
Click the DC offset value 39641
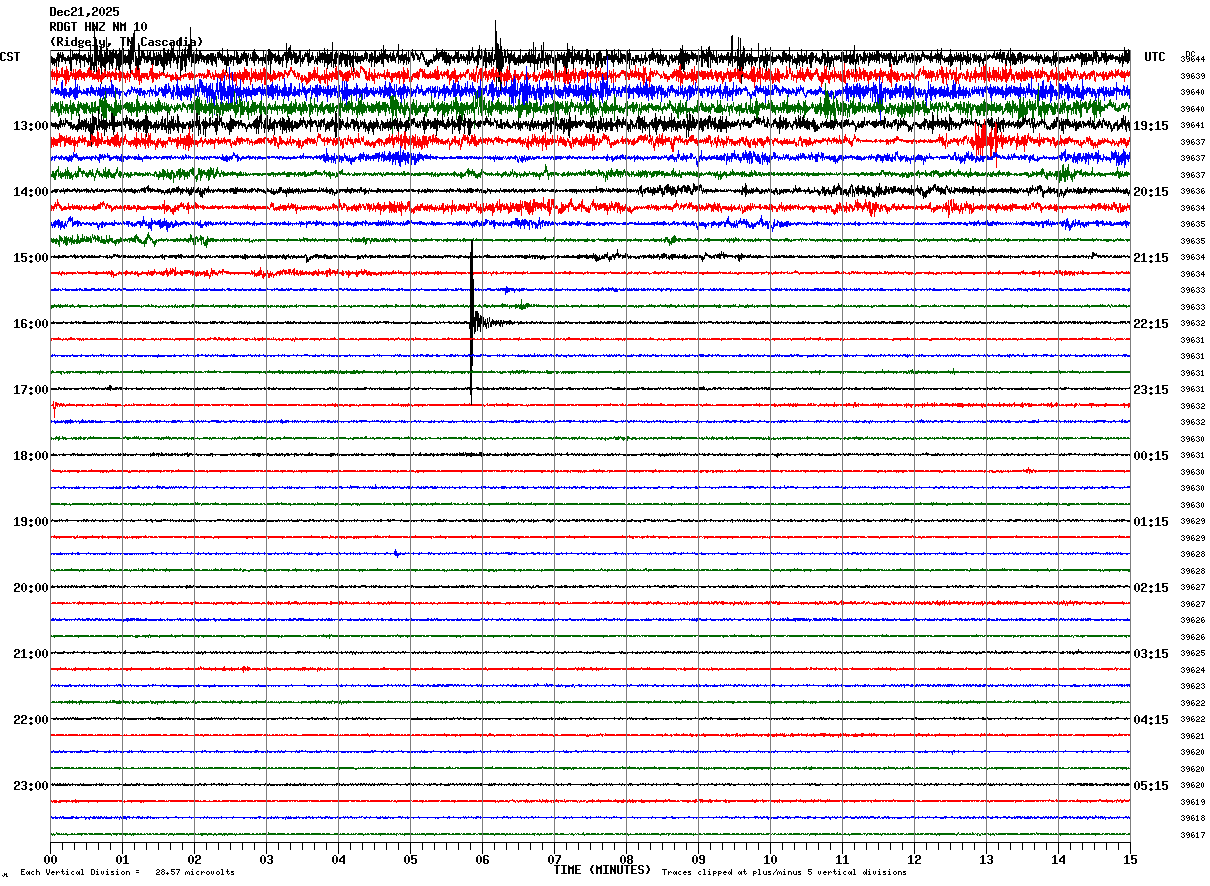pyautogui.click(x=1192, y=125)
